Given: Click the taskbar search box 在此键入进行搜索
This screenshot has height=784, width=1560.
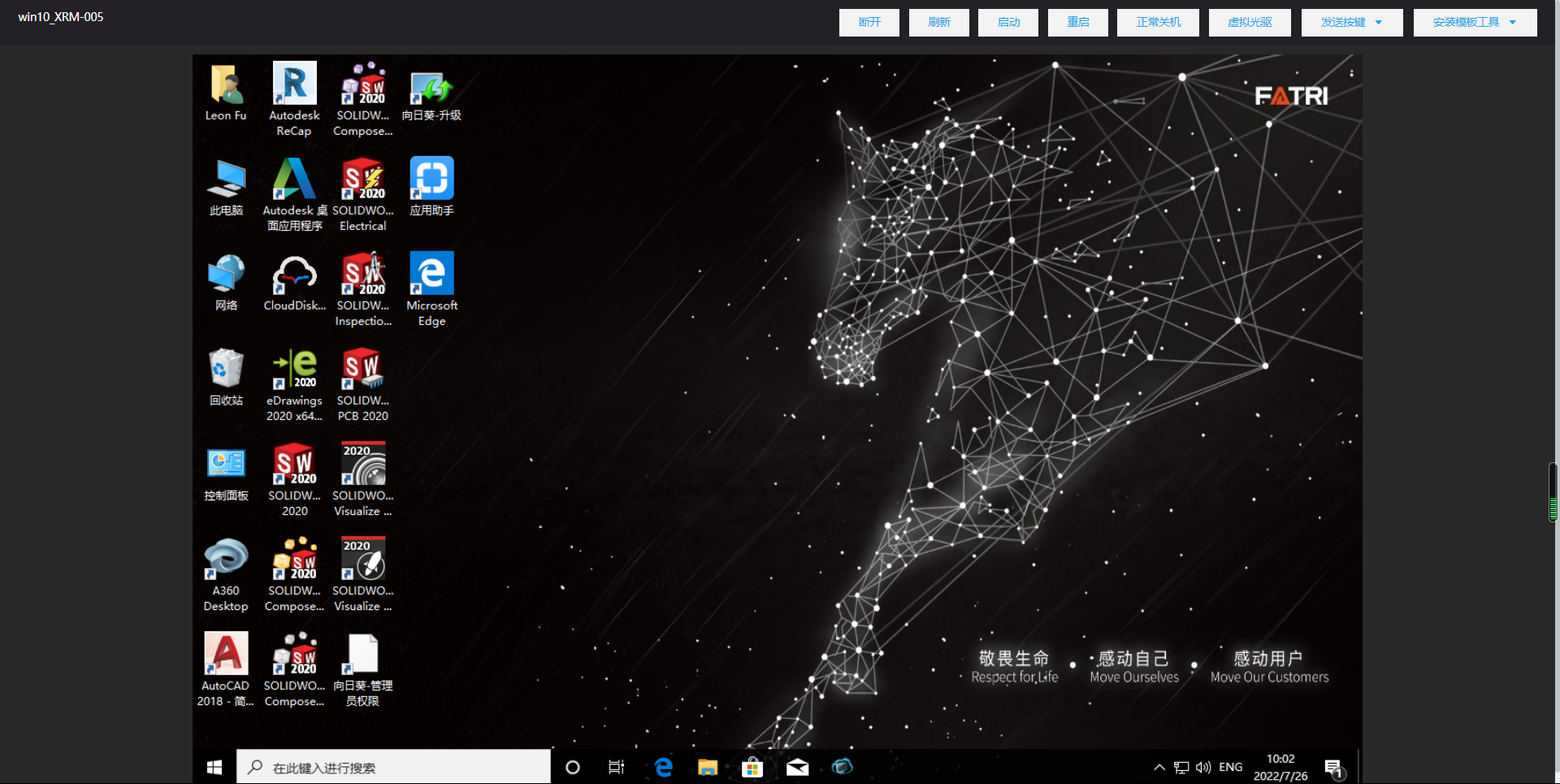Looking at the screenshot, I should click(393, 767).
